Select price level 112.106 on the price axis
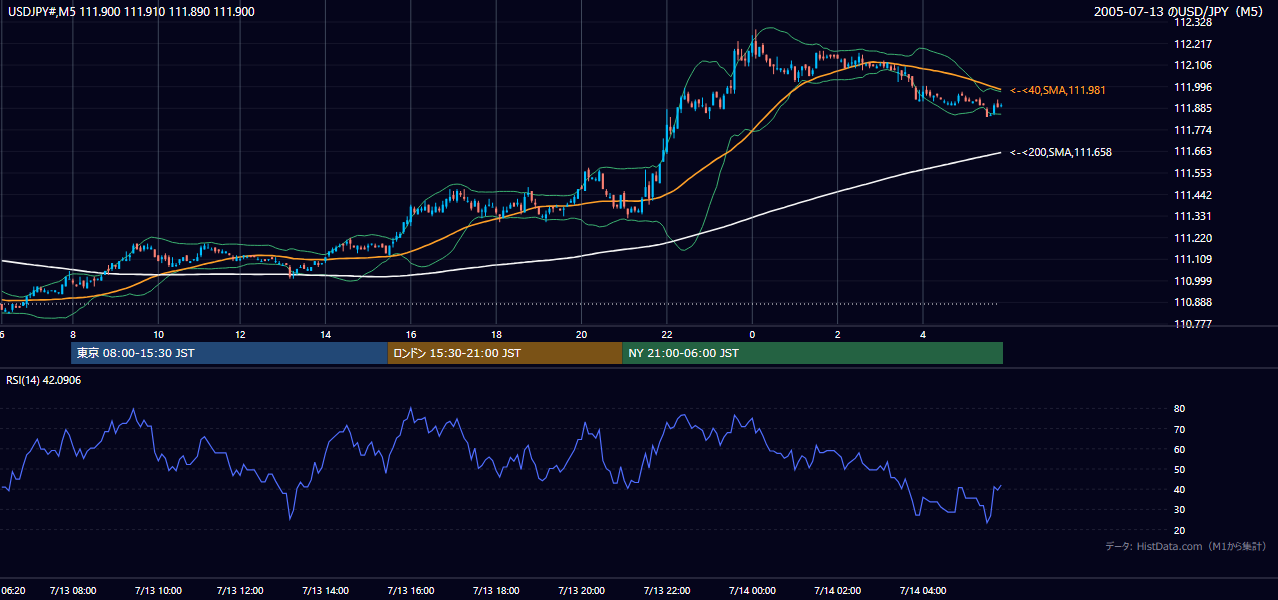The image size is (1278, 600). (x=1193, y=65)
